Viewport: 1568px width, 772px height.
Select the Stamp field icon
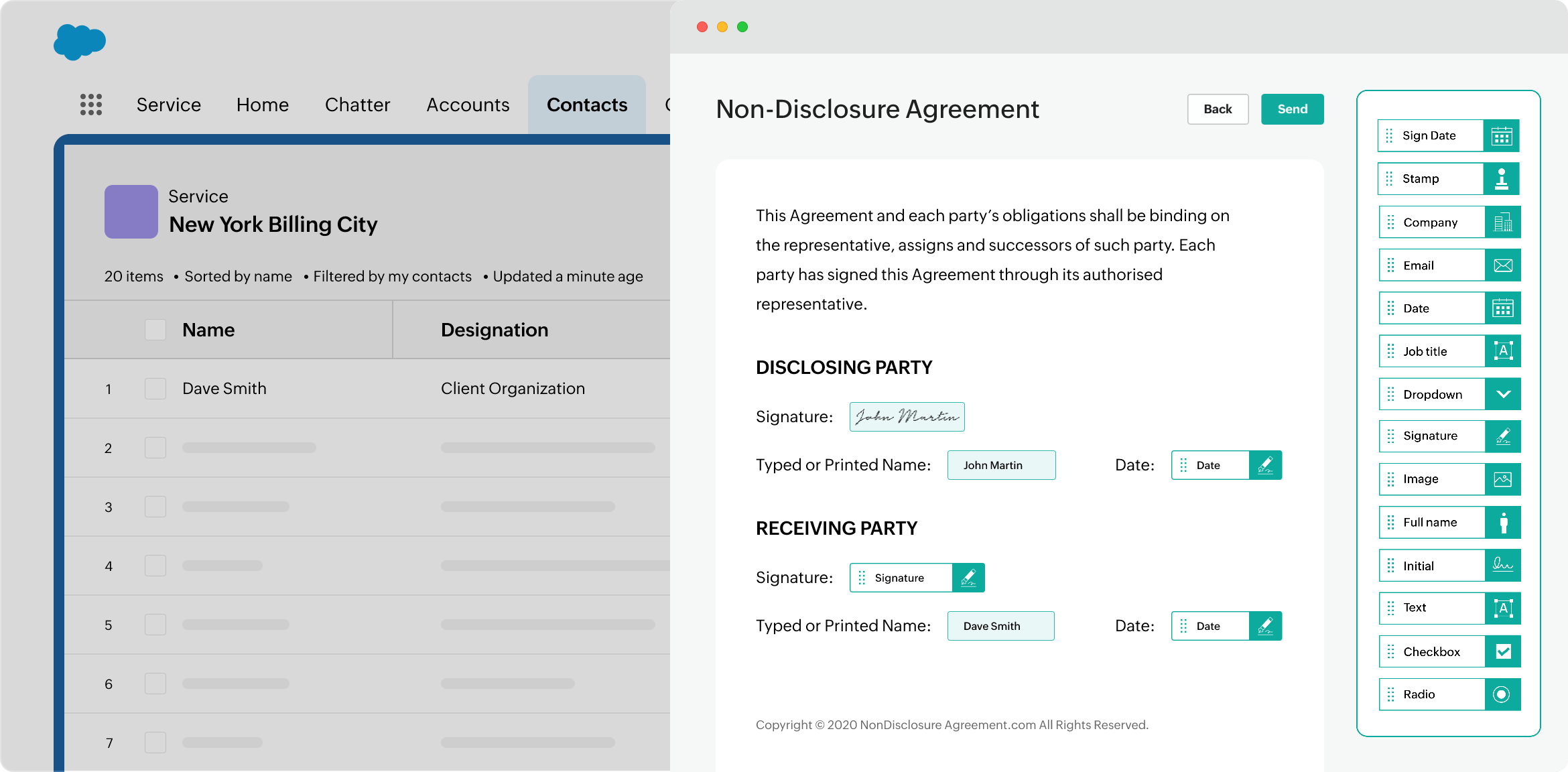click(1501, 179)
